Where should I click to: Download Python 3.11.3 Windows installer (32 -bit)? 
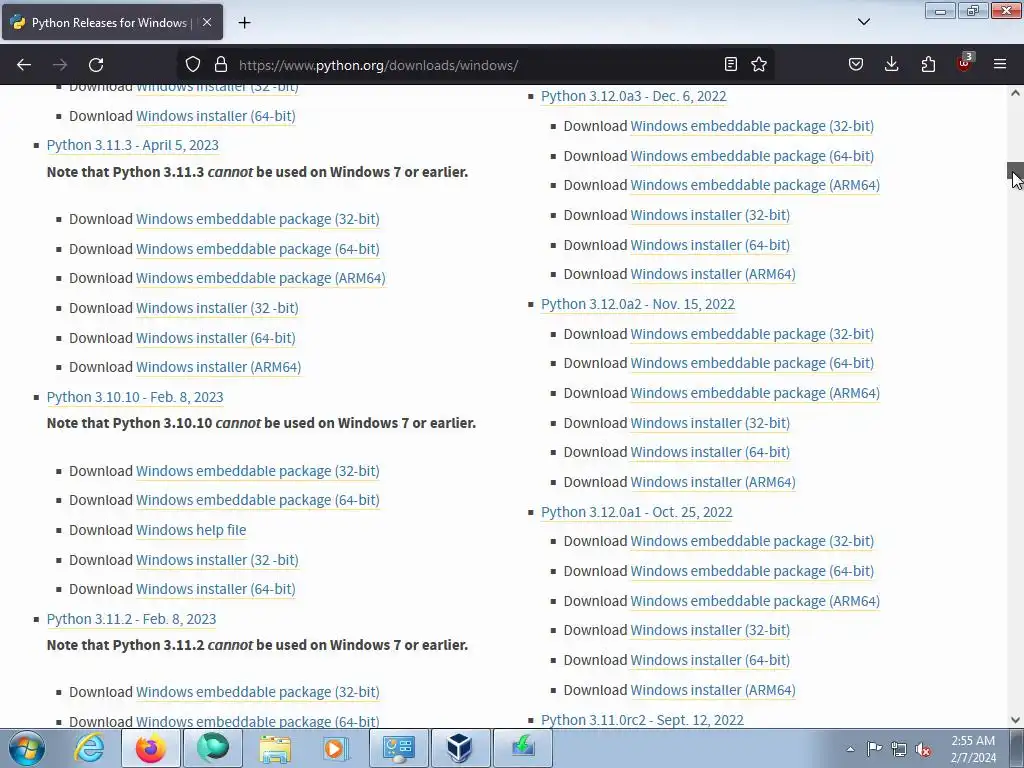(217, 308)
